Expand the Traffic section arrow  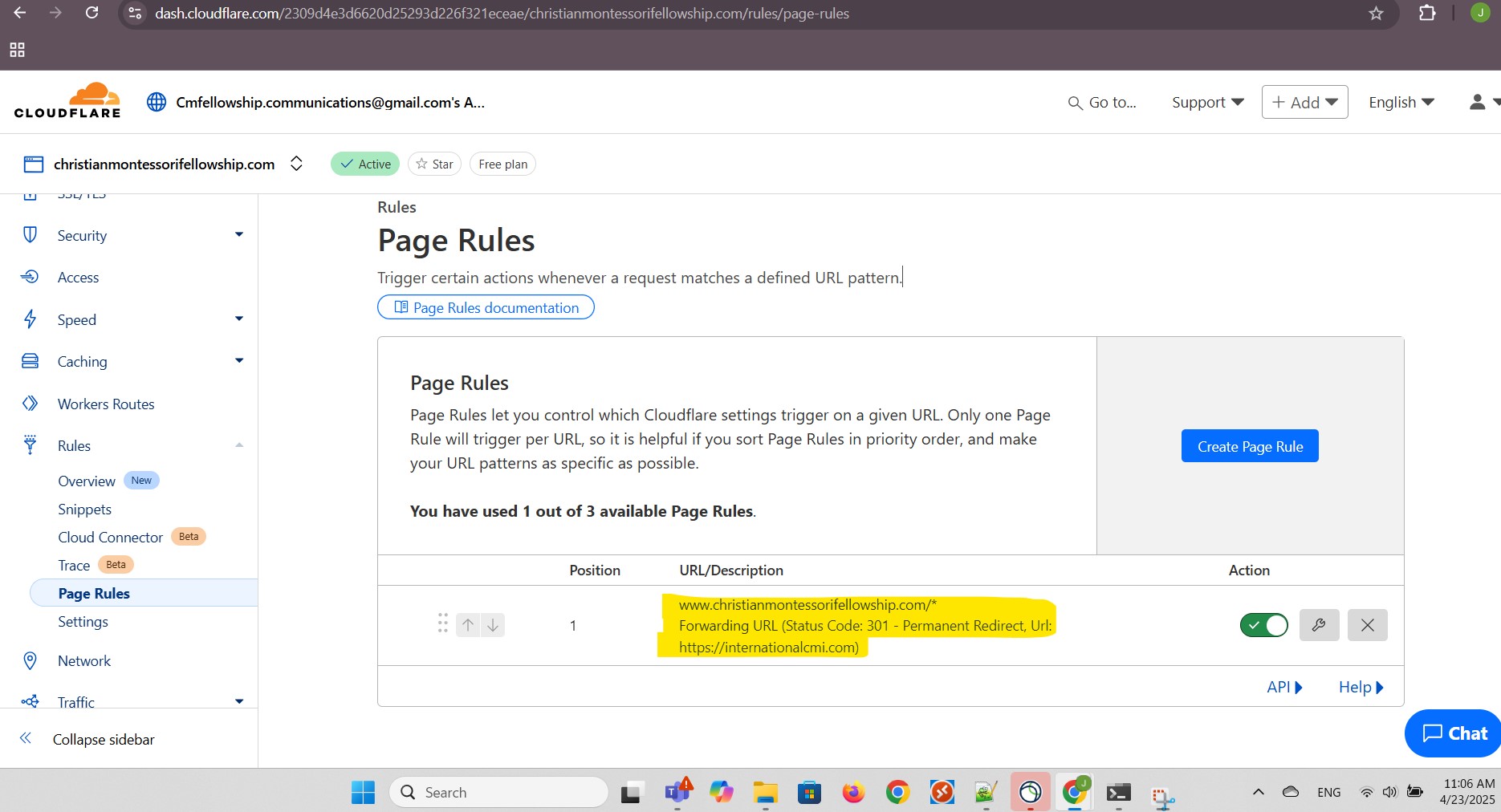[x=238, y=701]
